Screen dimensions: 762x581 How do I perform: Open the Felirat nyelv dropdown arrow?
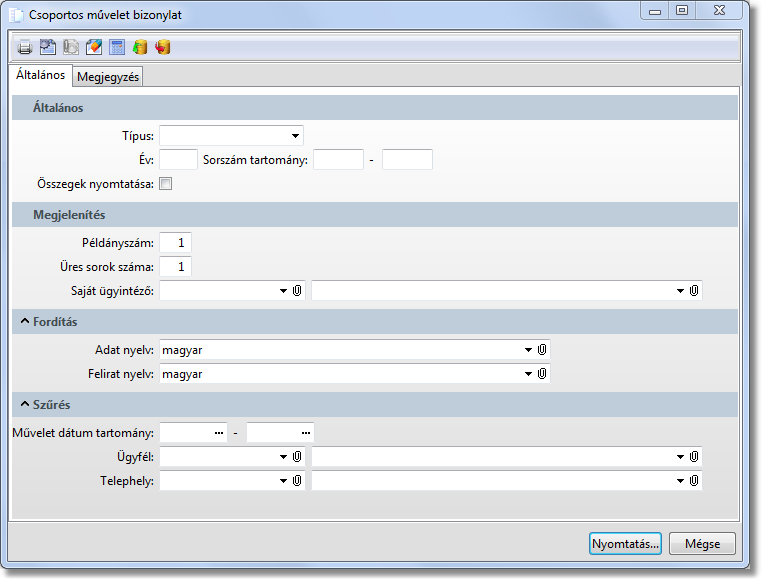tap(528, 374)
